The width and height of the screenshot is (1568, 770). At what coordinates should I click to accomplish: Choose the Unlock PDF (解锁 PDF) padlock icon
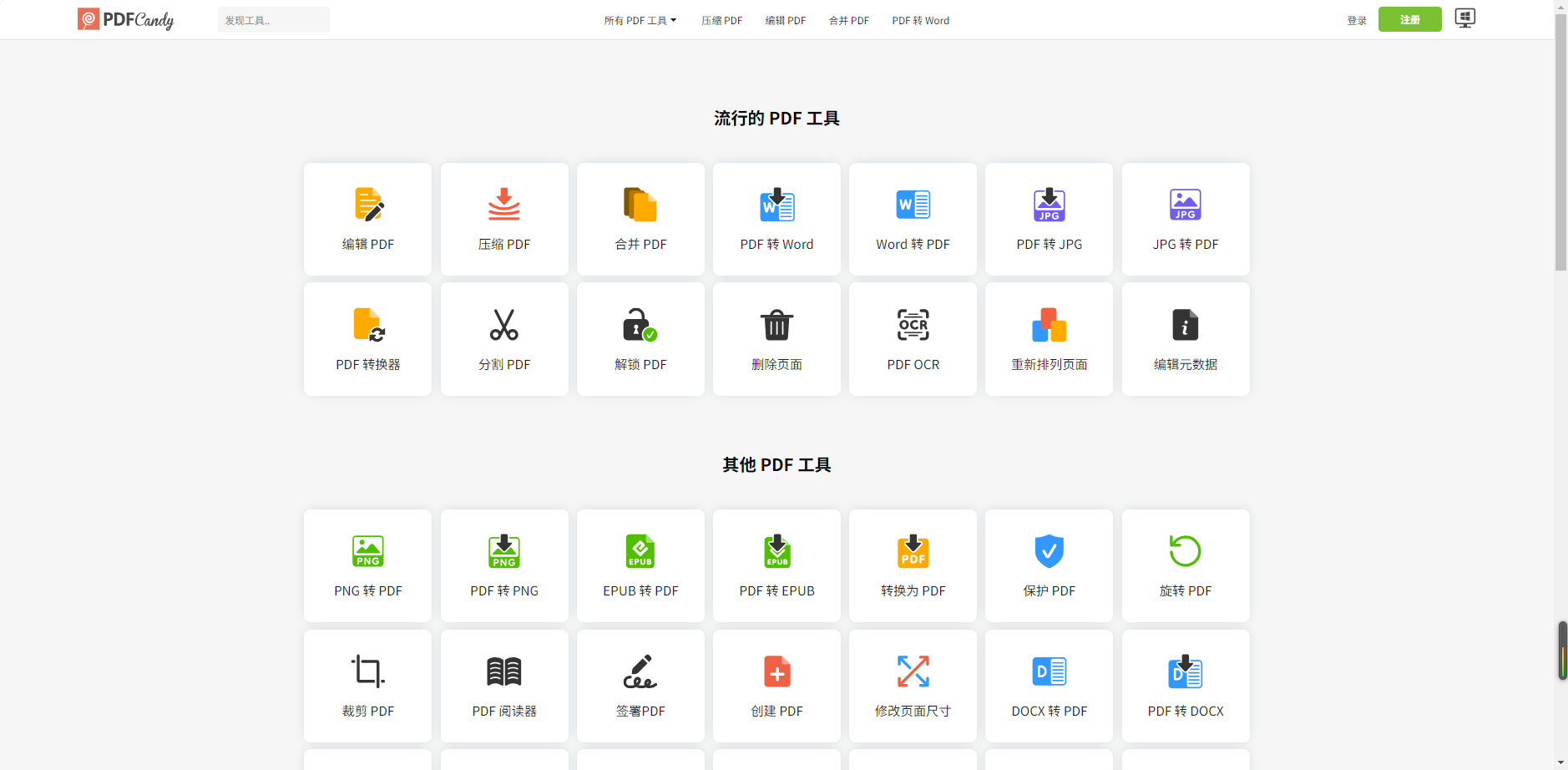point(640,325)
